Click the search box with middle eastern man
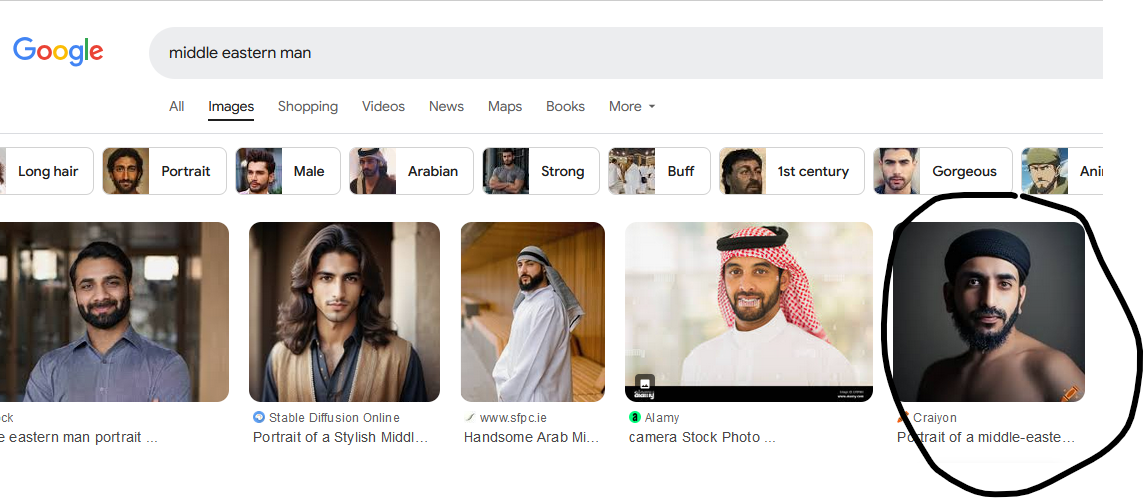This screenshot has width=1144, height=499. pyautogui.click(x=626, y=53)
